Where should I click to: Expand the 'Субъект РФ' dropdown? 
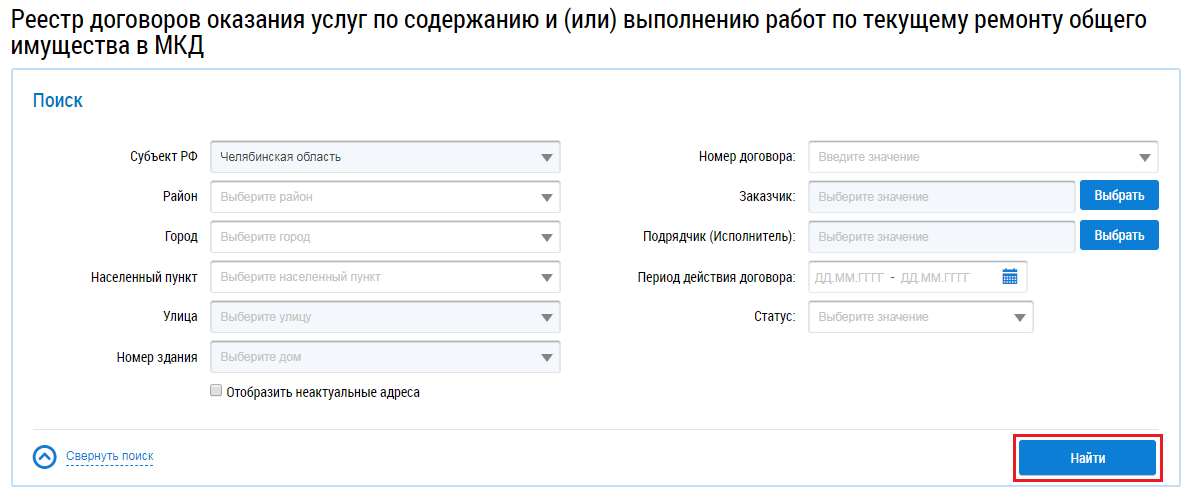tap(546, 157)
